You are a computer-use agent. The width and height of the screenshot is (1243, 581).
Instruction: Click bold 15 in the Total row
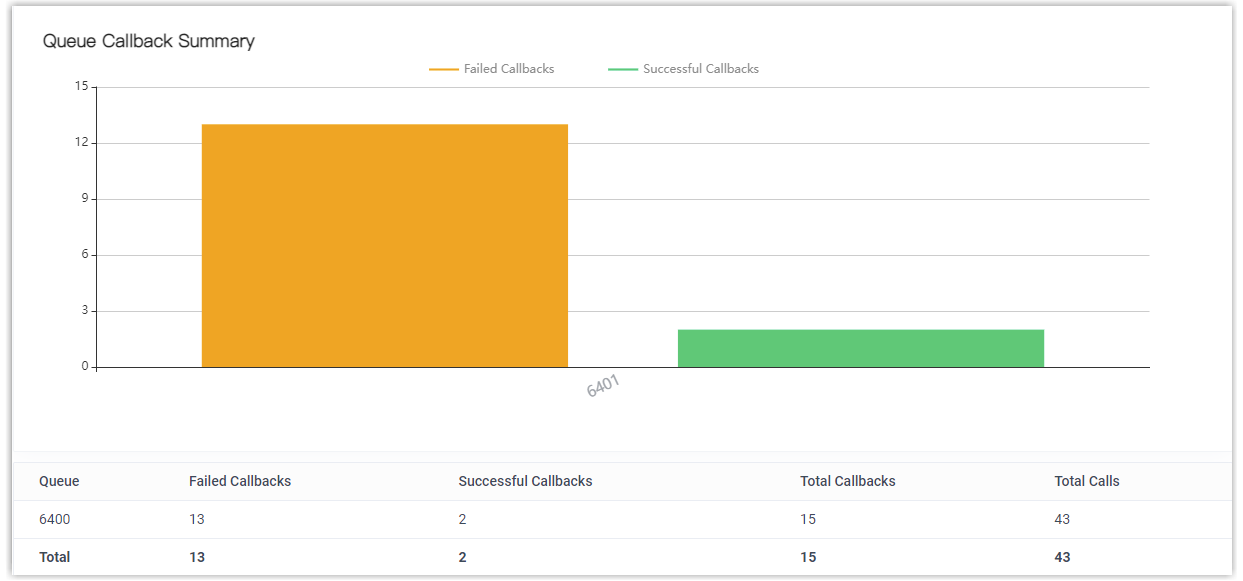(x=808, y=557)
